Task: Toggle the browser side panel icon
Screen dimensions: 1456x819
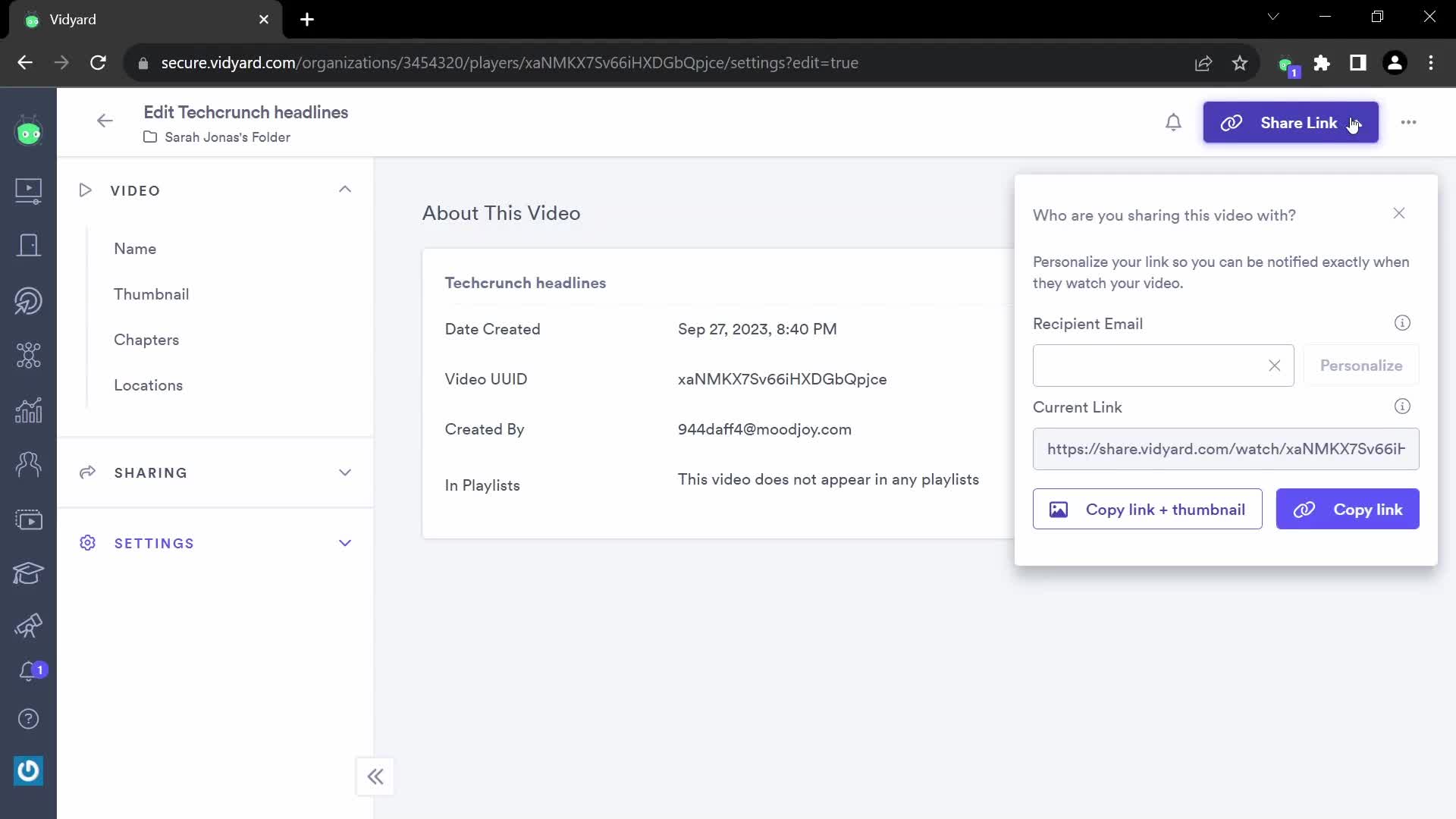Action: 1358,63
